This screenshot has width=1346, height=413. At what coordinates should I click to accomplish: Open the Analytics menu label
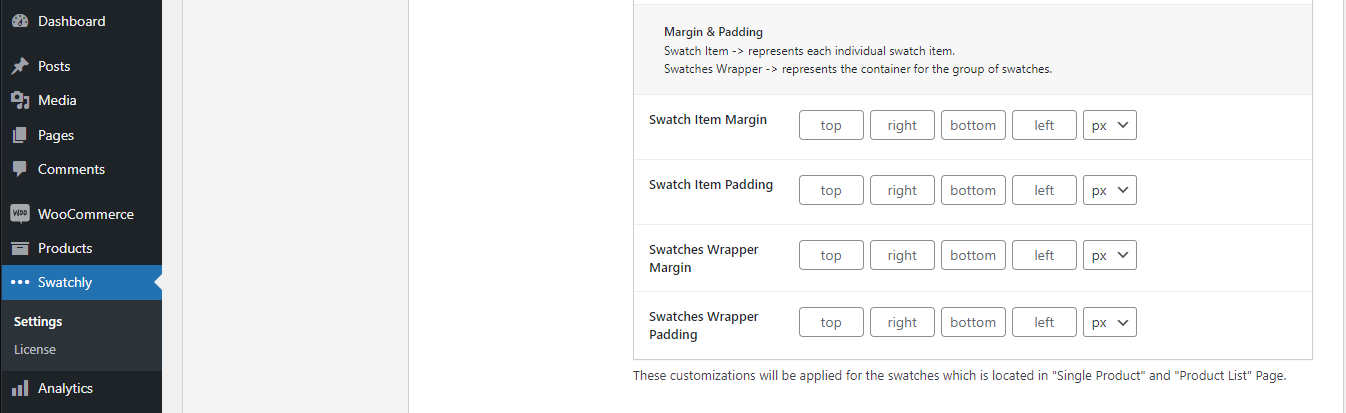65,388
